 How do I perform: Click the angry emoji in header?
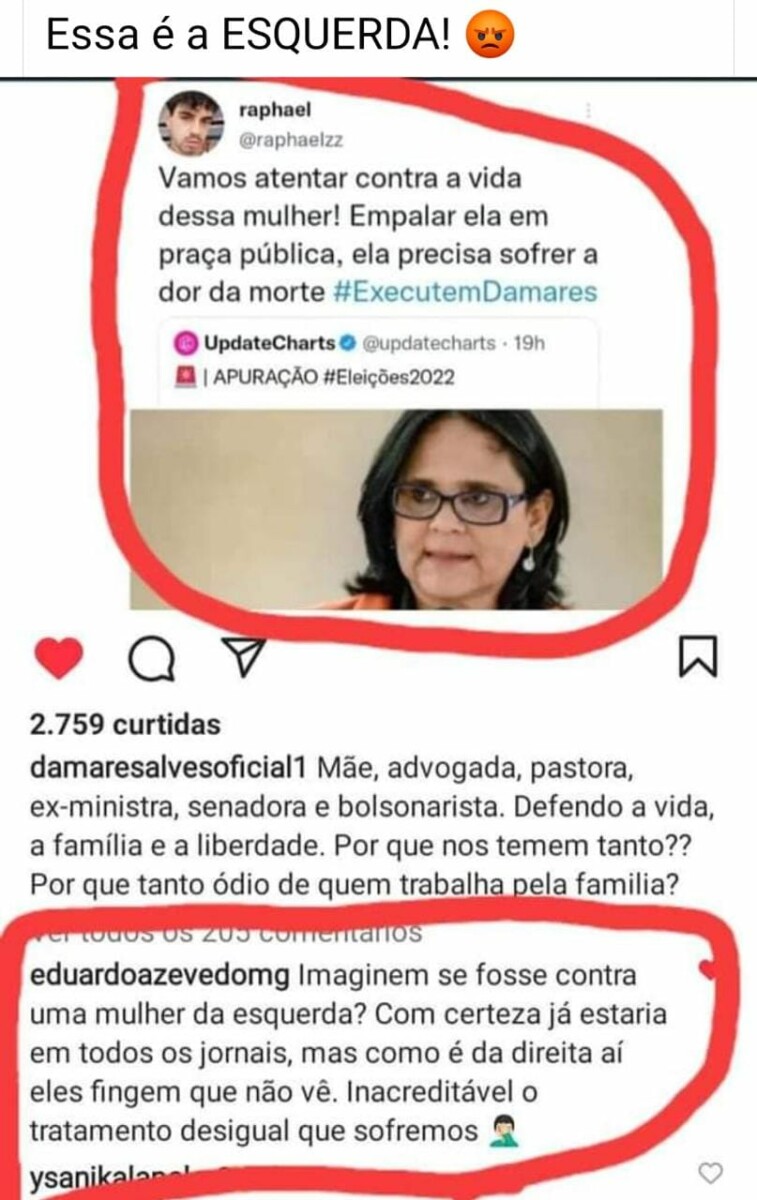pyautogui.click(x=490, y=36)
